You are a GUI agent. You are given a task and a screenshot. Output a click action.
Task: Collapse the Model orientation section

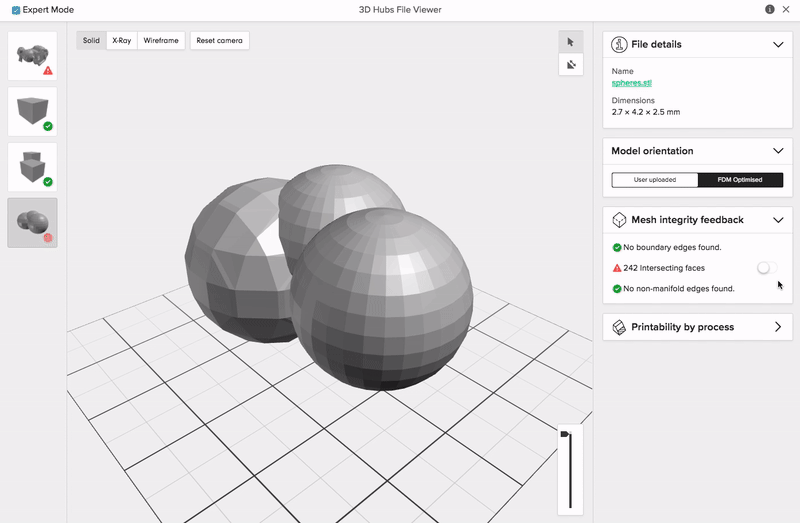tap(778, 151)
